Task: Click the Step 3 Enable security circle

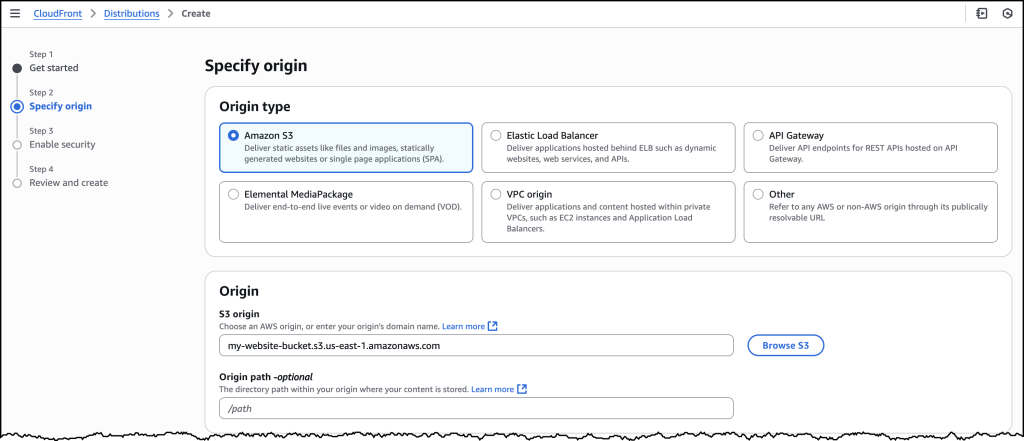Action: coord(17,145)
